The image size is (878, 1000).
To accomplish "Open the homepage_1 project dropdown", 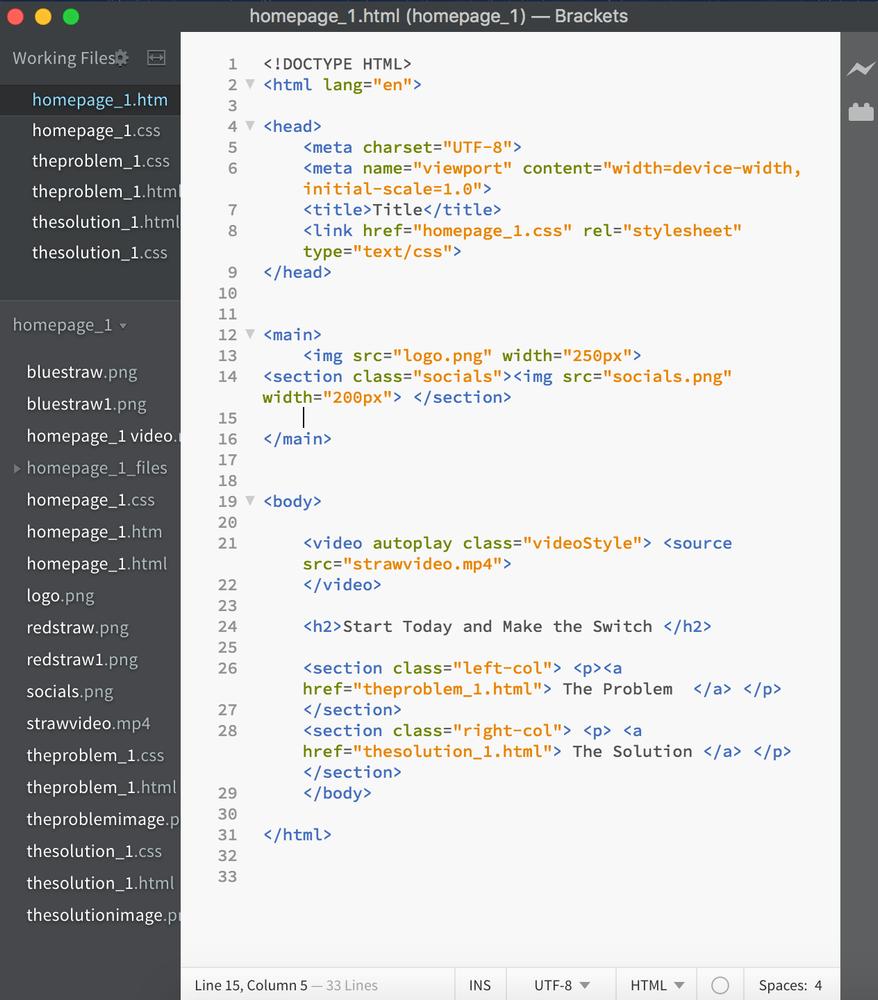I will (70, 325).
